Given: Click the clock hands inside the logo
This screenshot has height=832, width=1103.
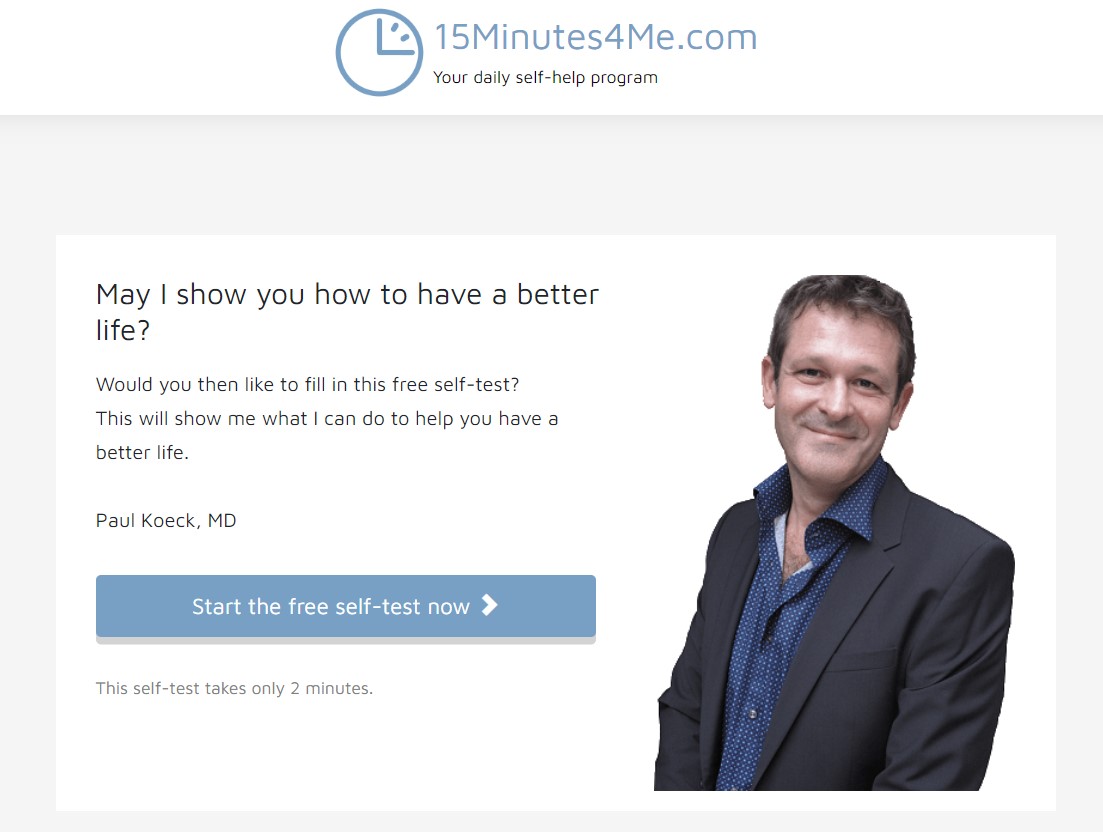Looking at the screenshot, I should click(x=393, y=38).
